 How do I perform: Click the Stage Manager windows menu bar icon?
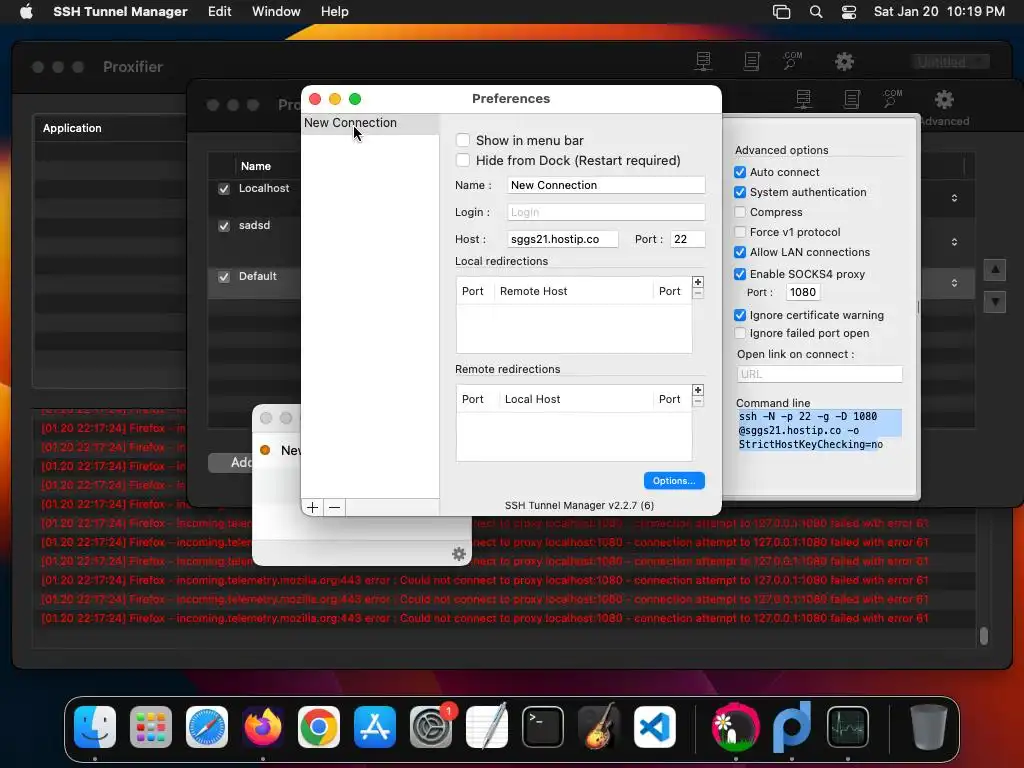(x=782, y=11)
